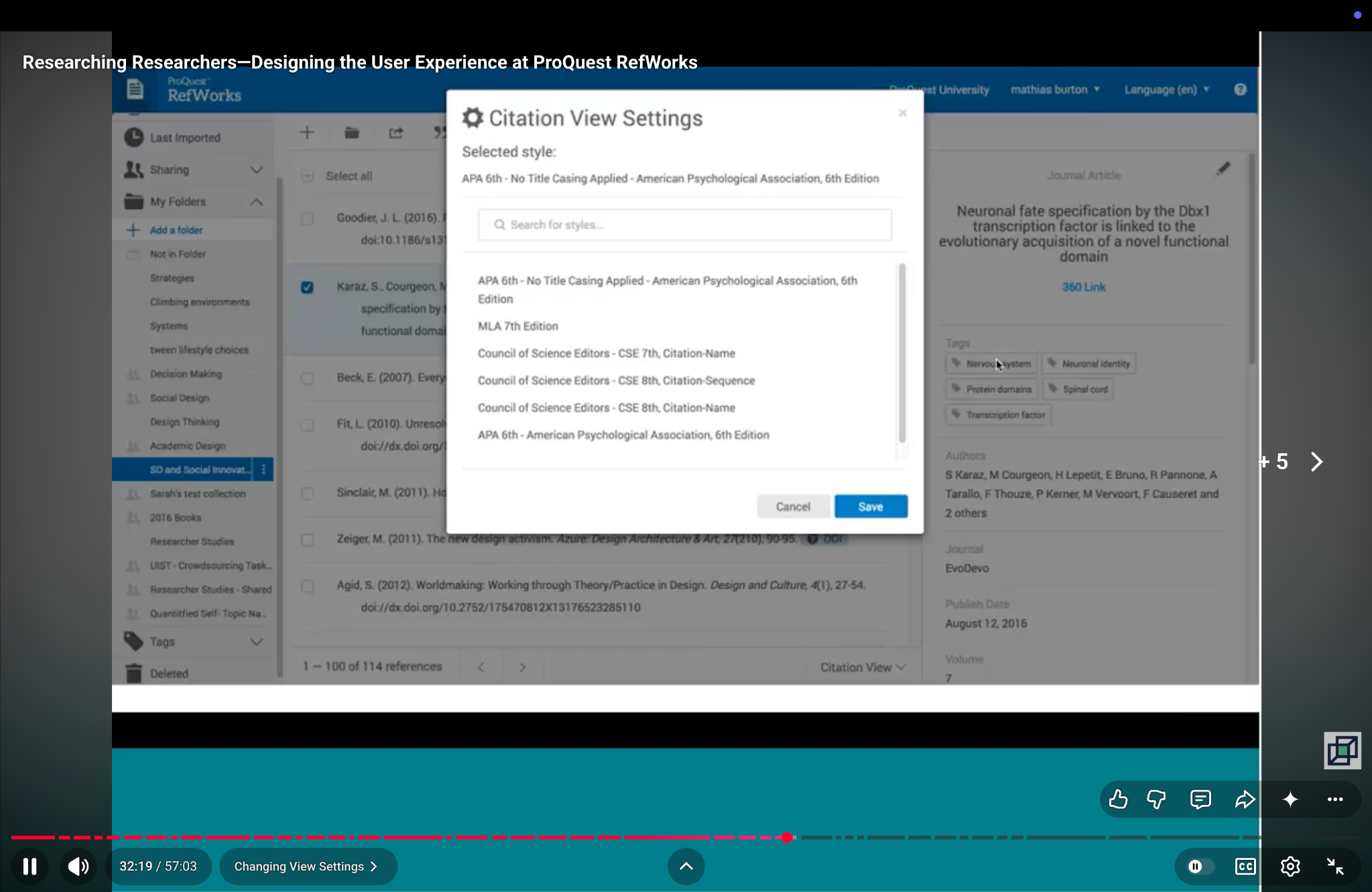Open the Language (en) dropdown

(1166, 89)
